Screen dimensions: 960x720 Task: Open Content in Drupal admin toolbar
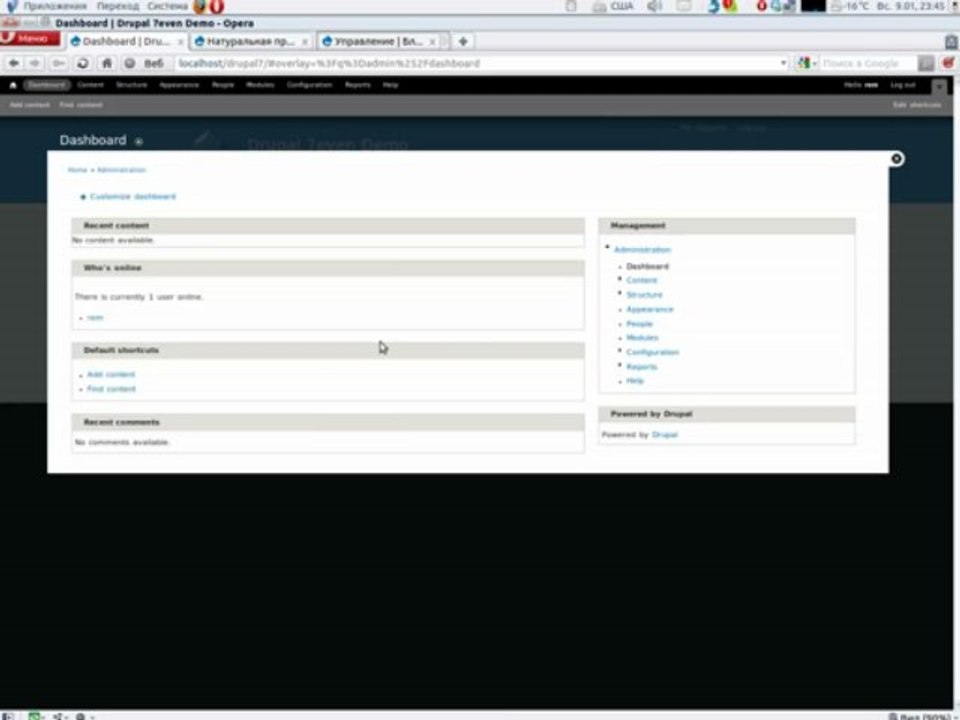pos(91,85)
